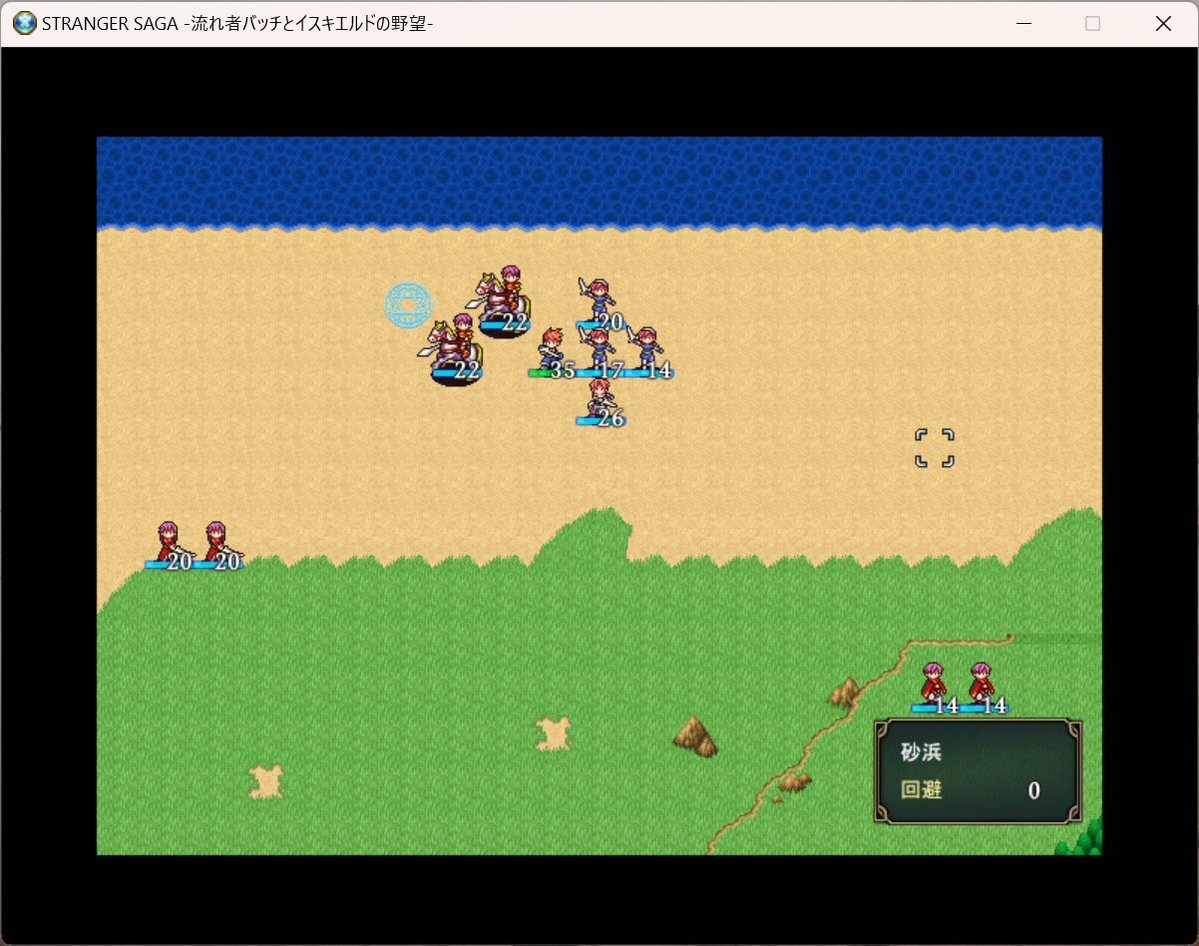Click the white bracket map cursor

(934, 447)
